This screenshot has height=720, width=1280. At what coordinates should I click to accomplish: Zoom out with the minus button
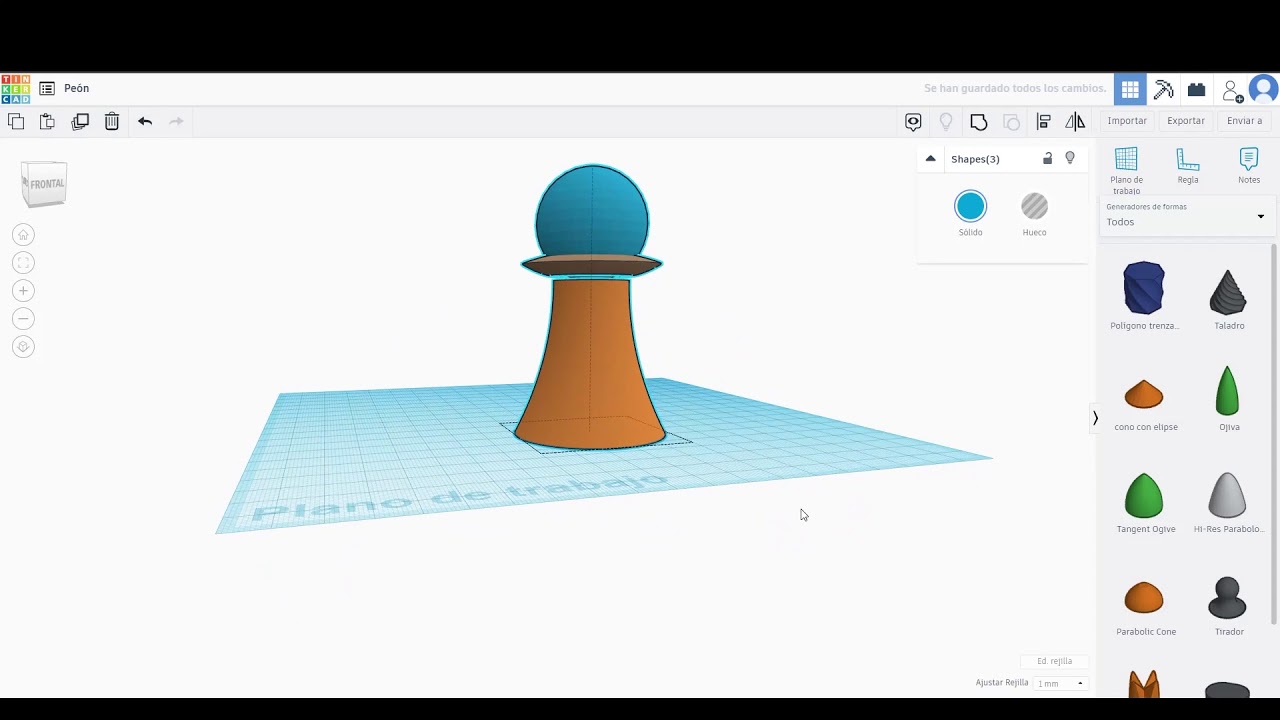23,319
